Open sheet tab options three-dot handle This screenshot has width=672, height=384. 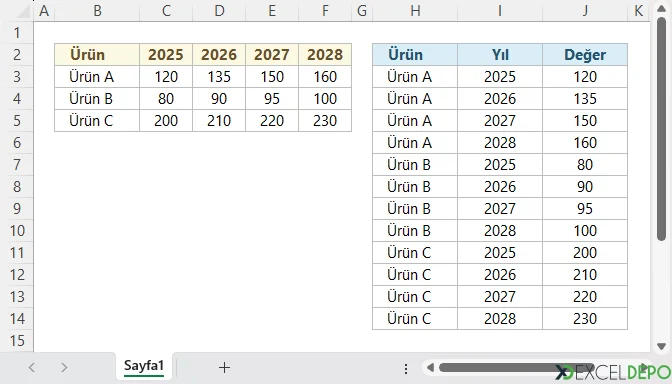406,368
